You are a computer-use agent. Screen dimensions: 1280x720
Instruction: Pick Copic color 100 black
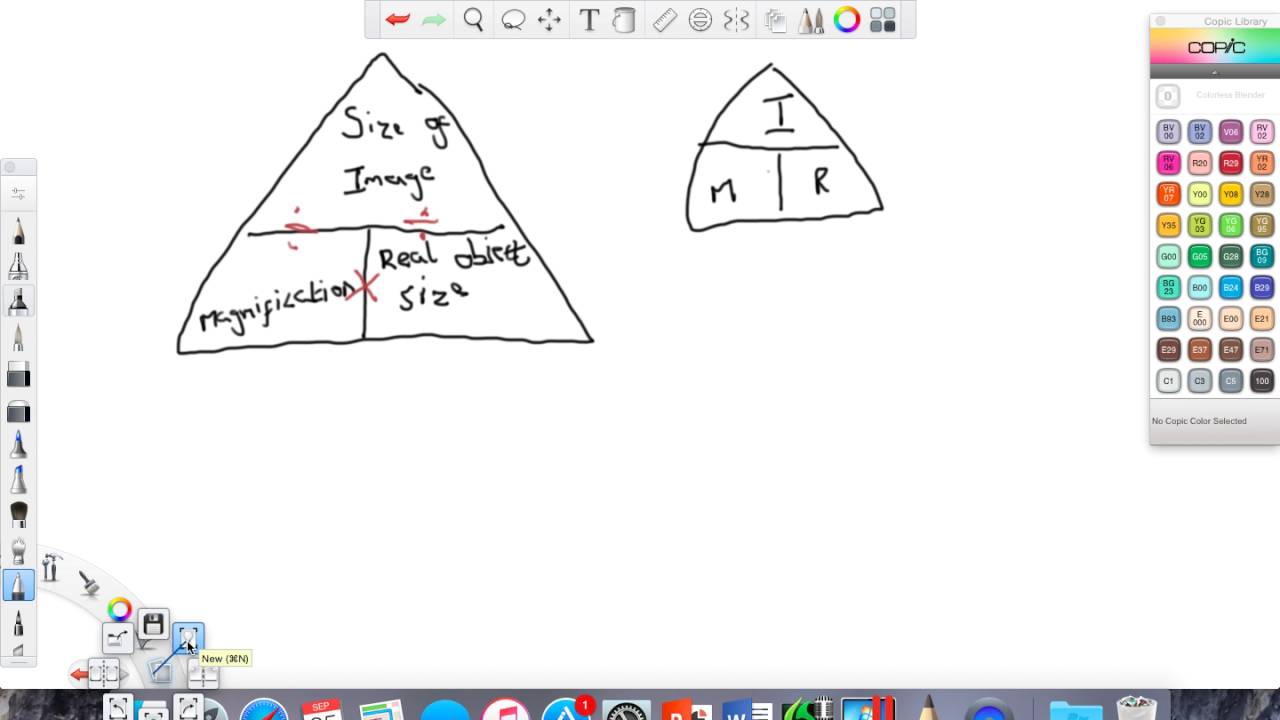tap(1262, 380)
